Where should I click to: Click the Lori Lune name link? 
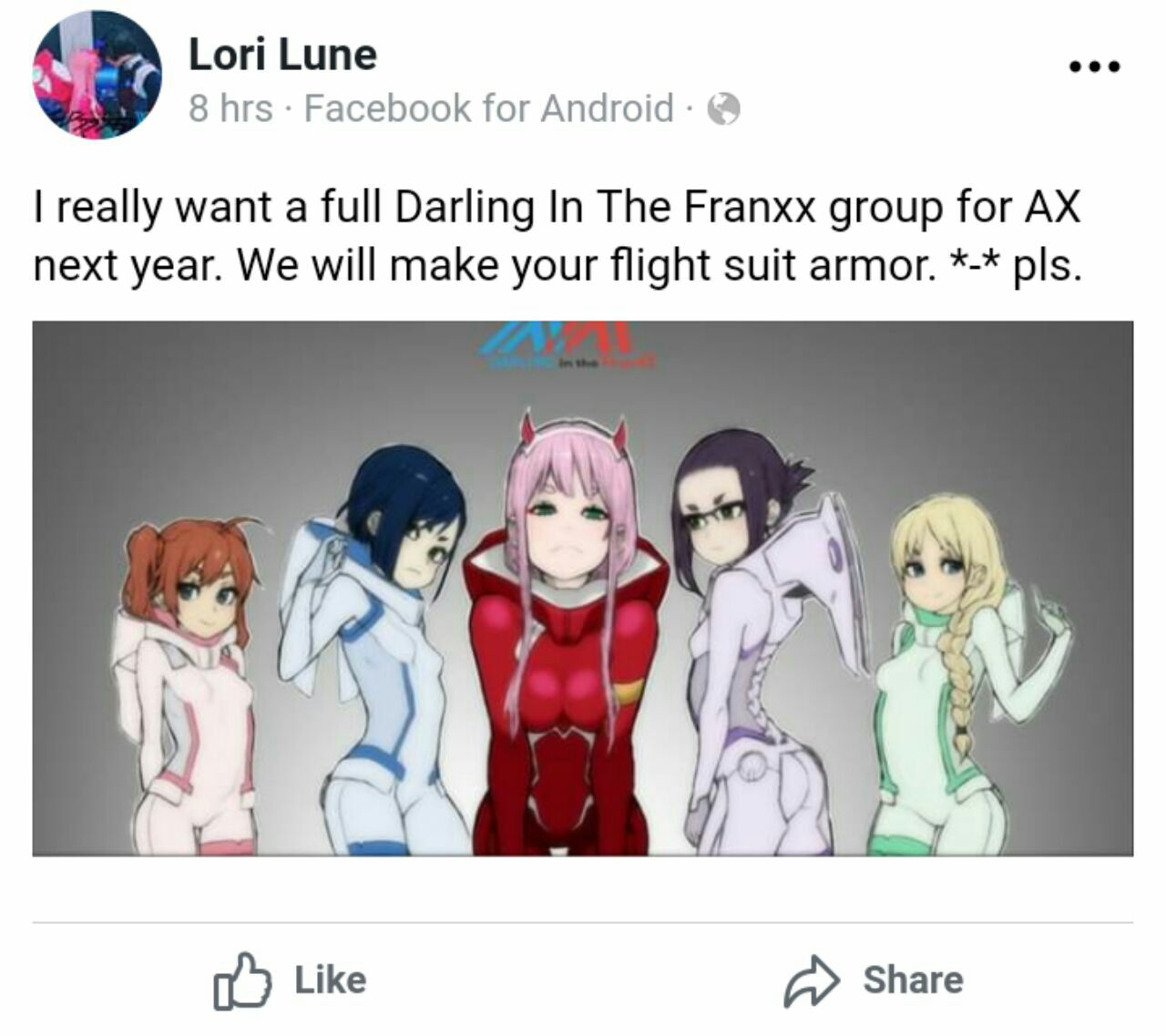coord(282,55)
